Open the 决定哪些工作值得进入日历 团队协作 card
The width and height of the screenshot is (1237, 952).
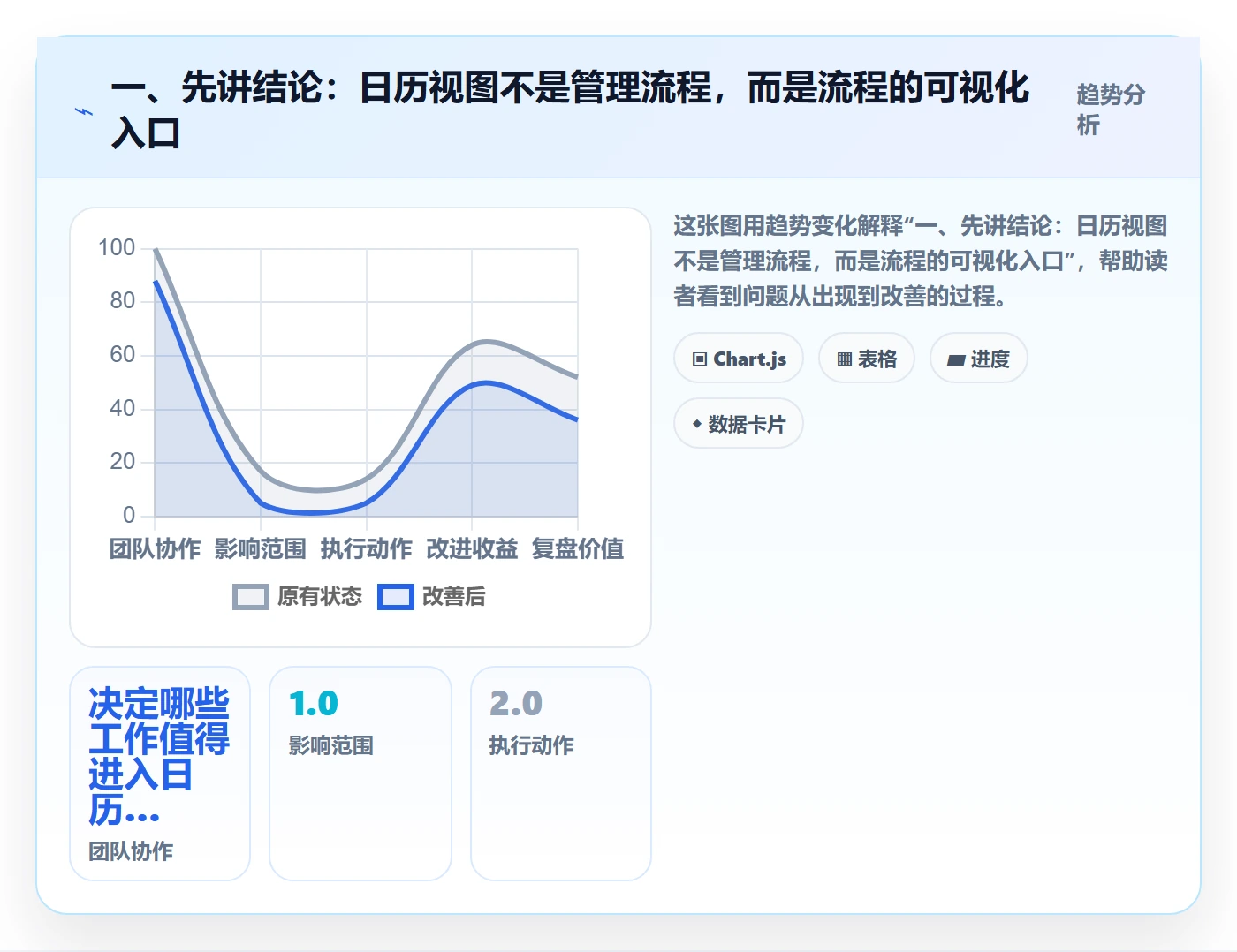click(x=160, y=774)
